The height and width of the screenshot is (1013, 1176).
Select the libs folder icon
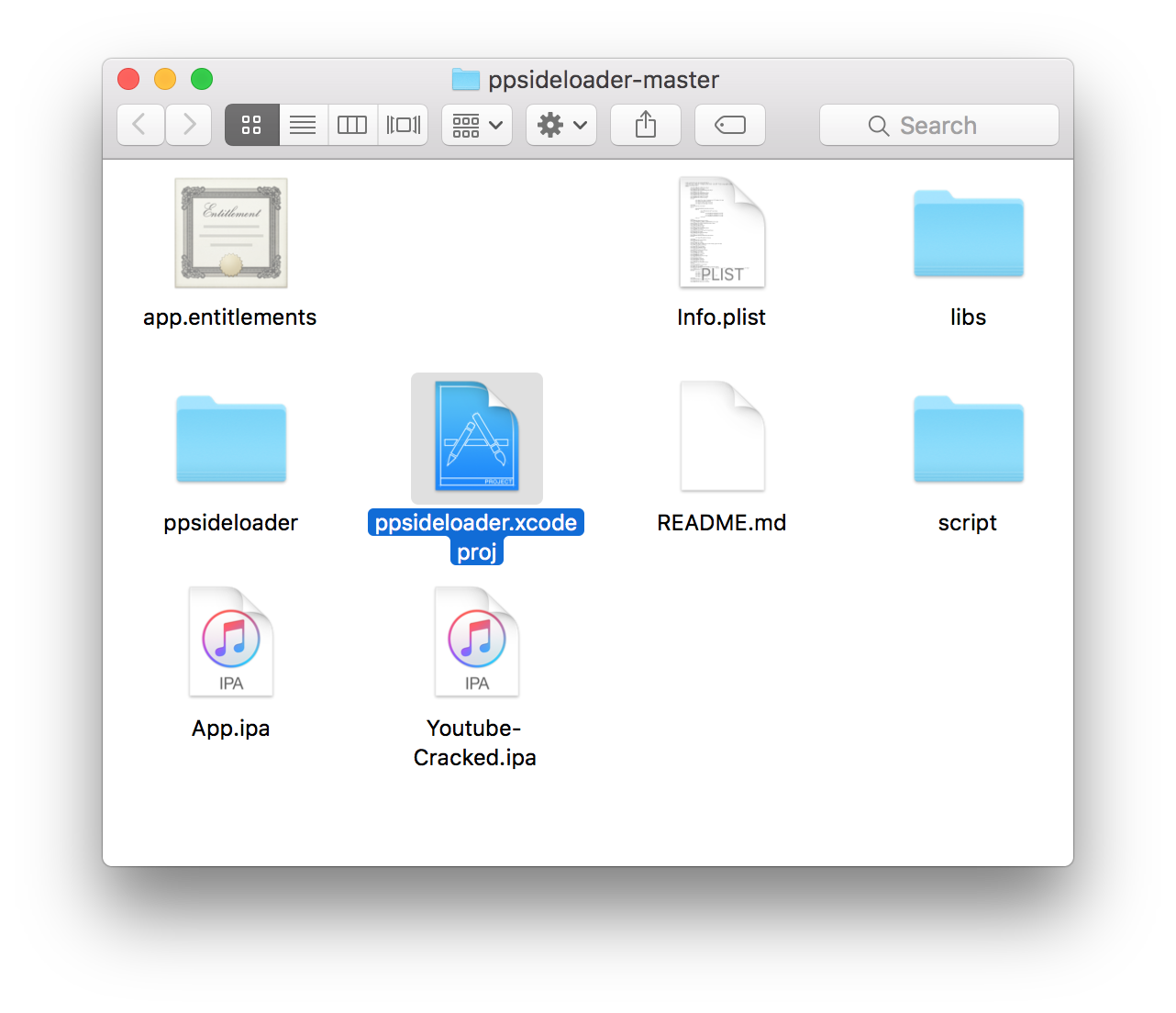click(x=969, y=234)
